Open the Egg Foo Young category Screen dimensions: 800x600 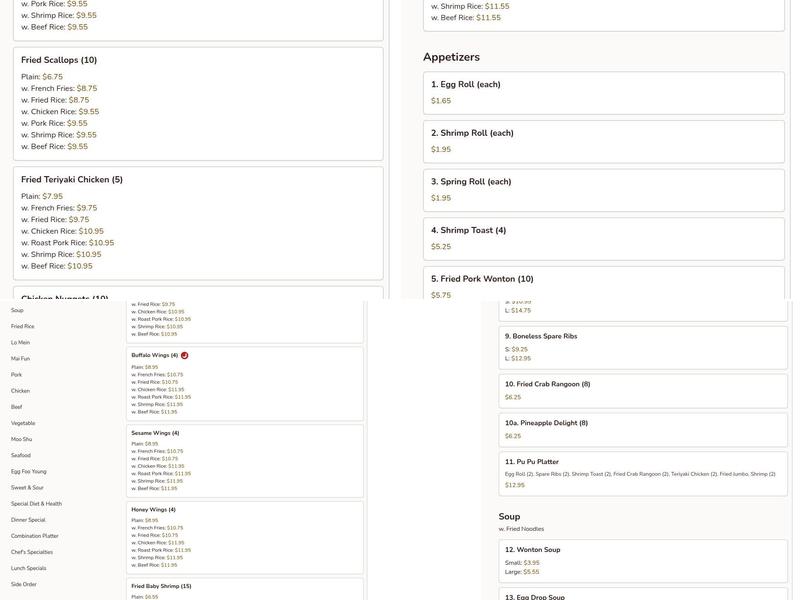(29, 471)
